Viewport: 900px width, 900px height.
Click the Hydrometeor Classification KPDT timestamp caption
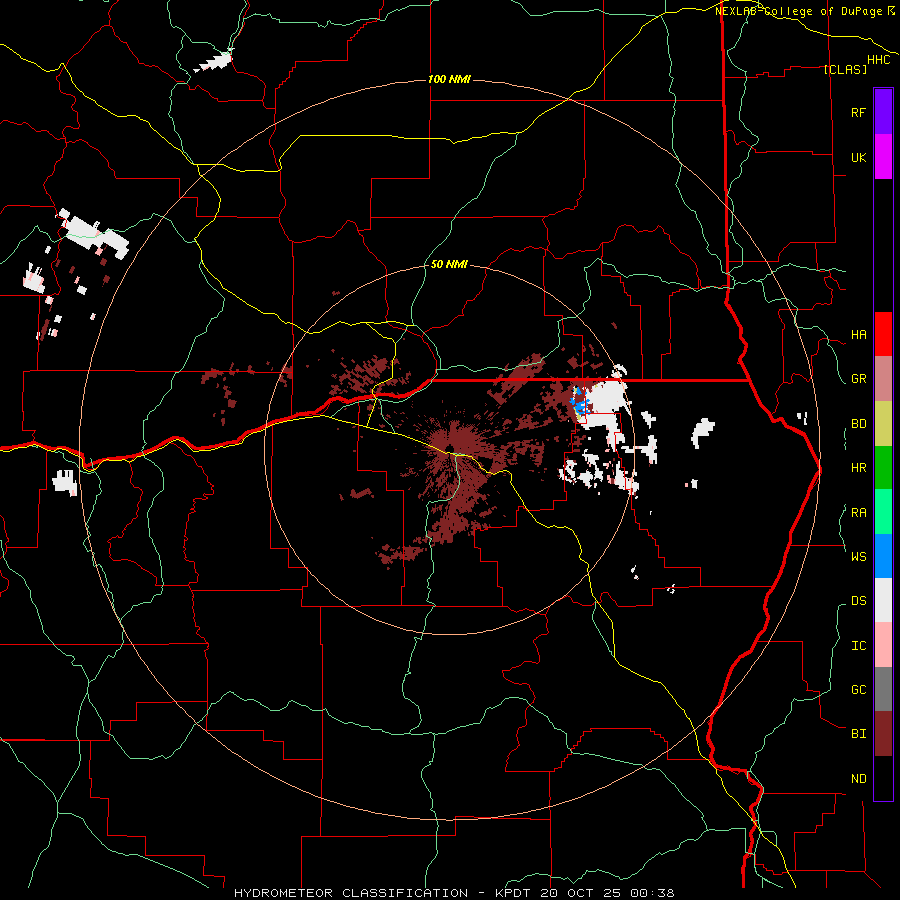(x=454, y=893)
